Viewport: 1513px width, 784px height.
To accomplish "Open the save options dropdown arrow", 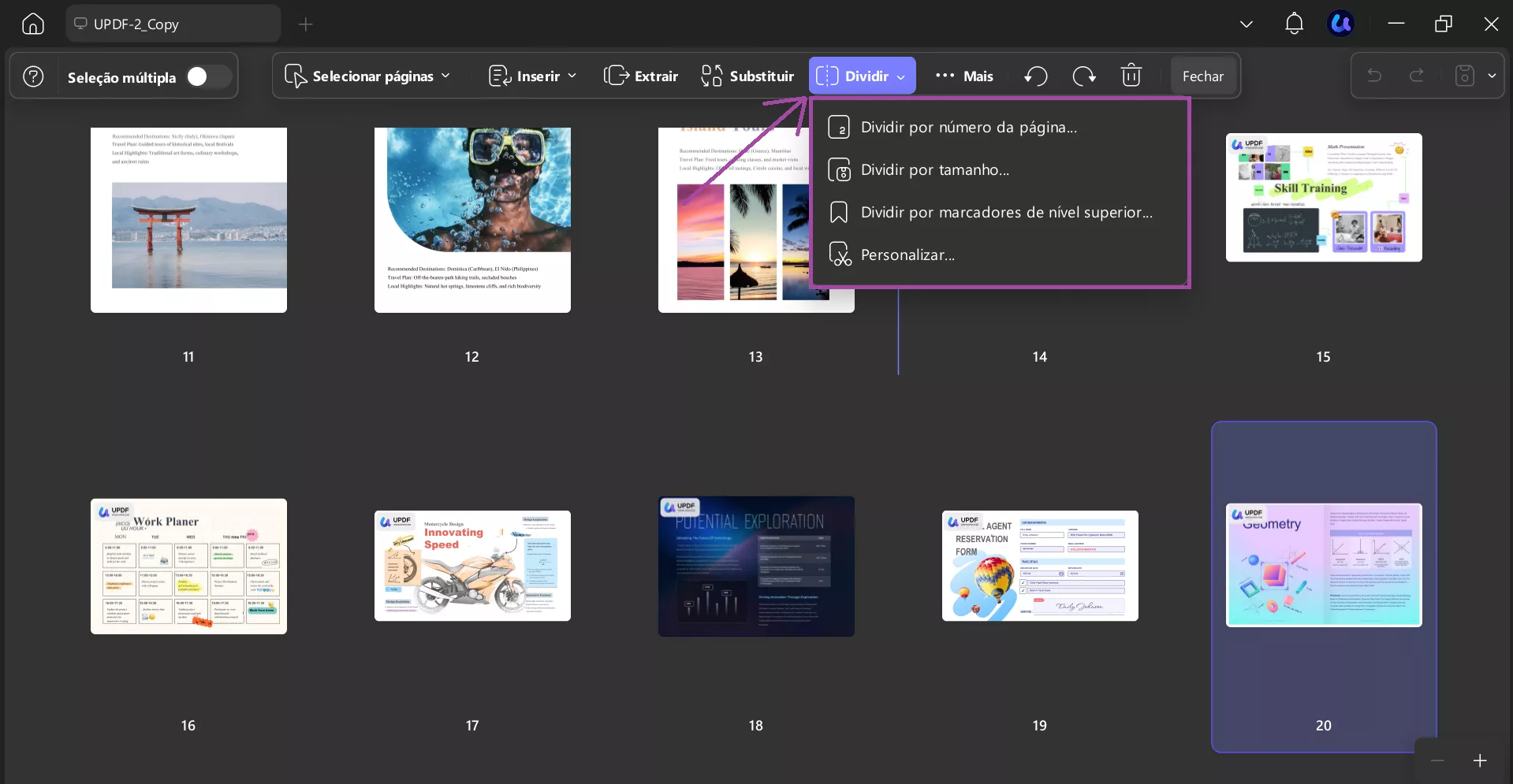I will click(1492, 76).
